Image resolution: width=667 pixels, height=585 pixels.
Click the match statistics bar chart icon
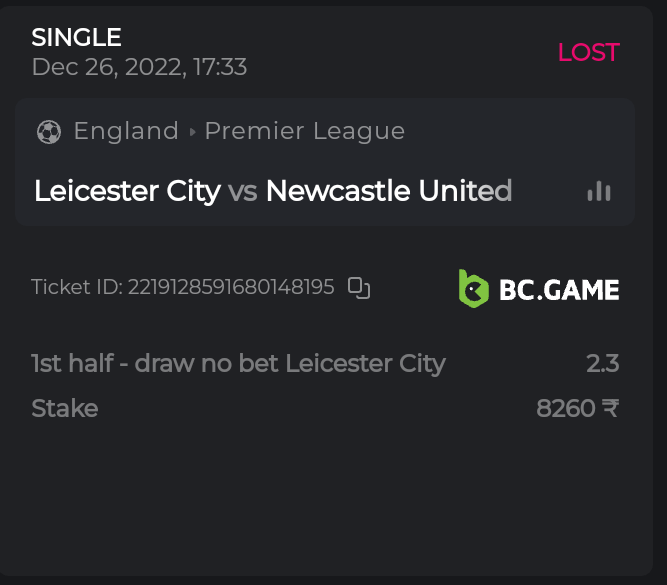(x=599, y=192)
